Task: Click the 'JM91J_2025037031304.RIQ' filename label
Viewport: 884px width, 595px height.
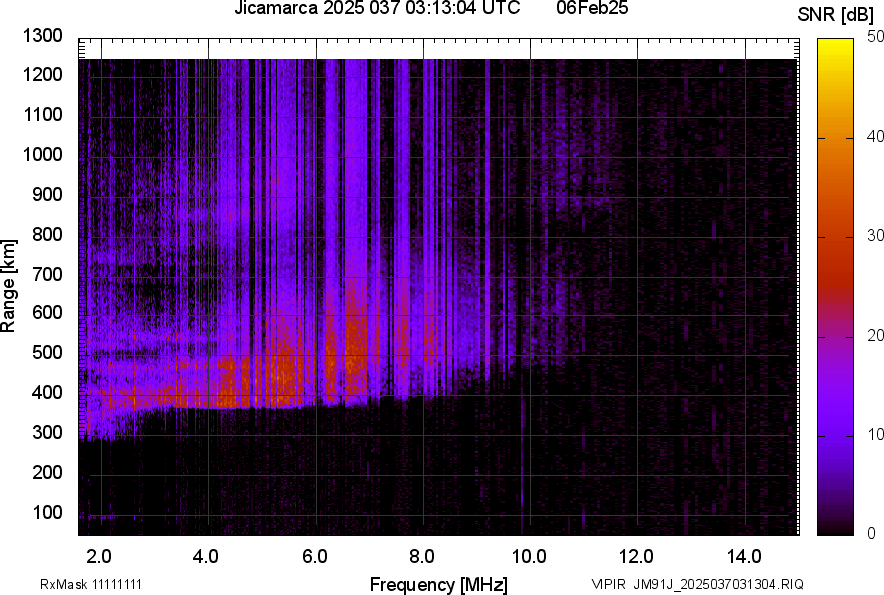Action: coord(718,584)
